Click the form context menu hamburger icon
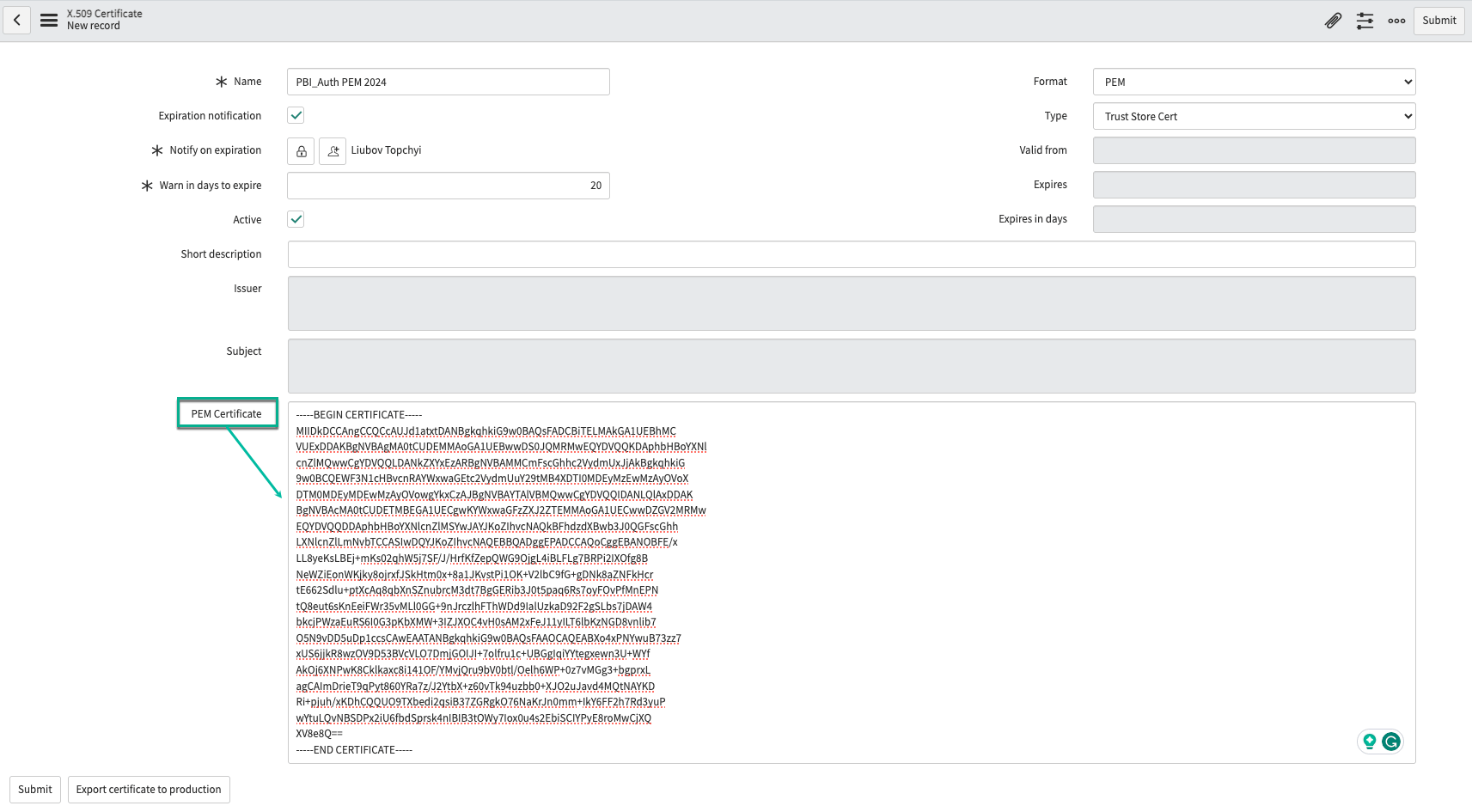The height and width of the screenshot is (812, 1472). click(48, 20)
